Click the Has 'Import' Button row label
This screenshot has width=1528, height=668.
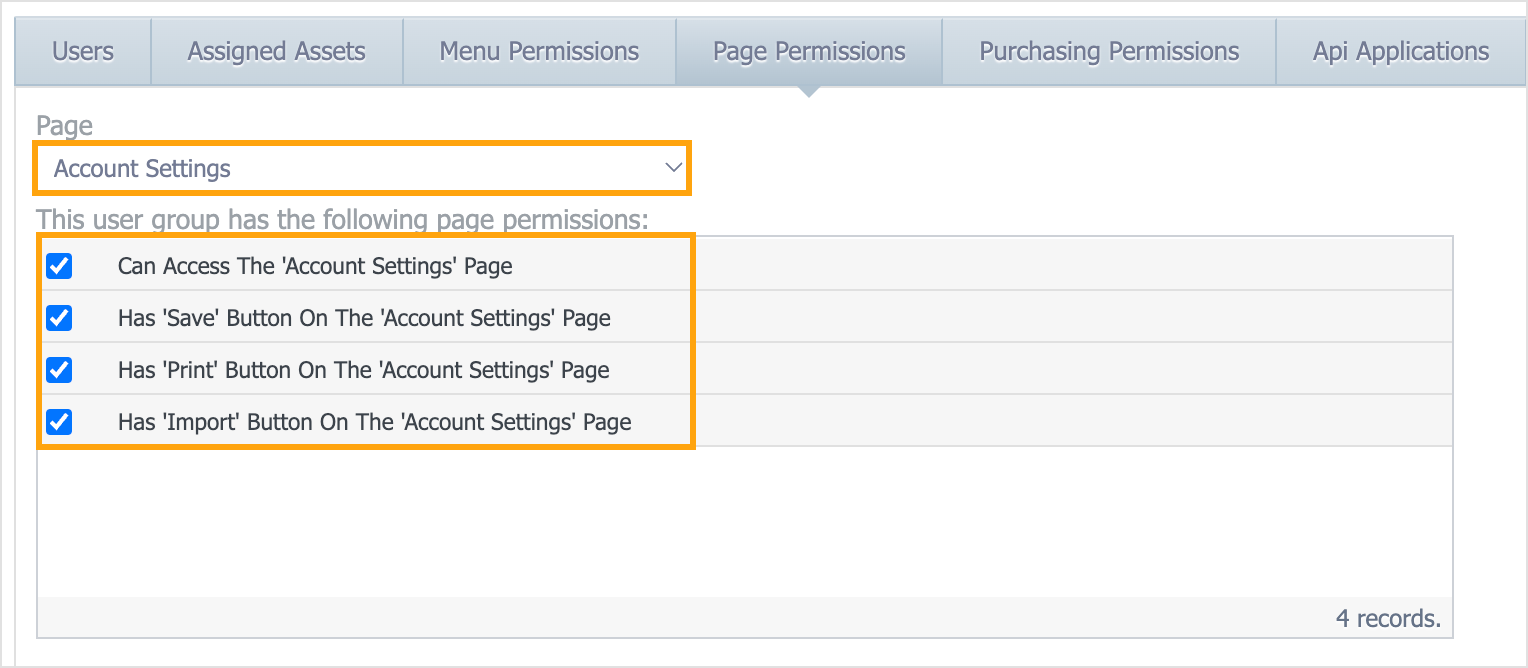(374, 422)
